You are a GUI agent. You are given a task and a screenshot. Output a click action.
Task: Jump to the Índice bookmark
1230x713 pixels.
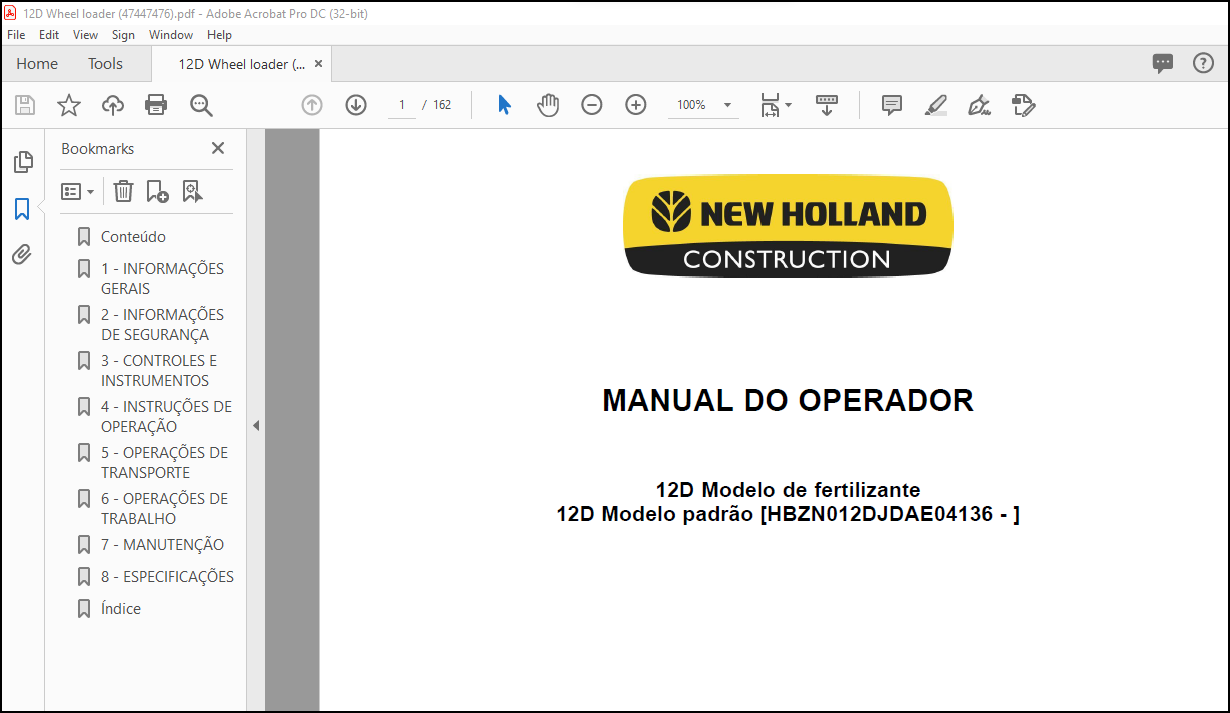[x=121, y=609]
